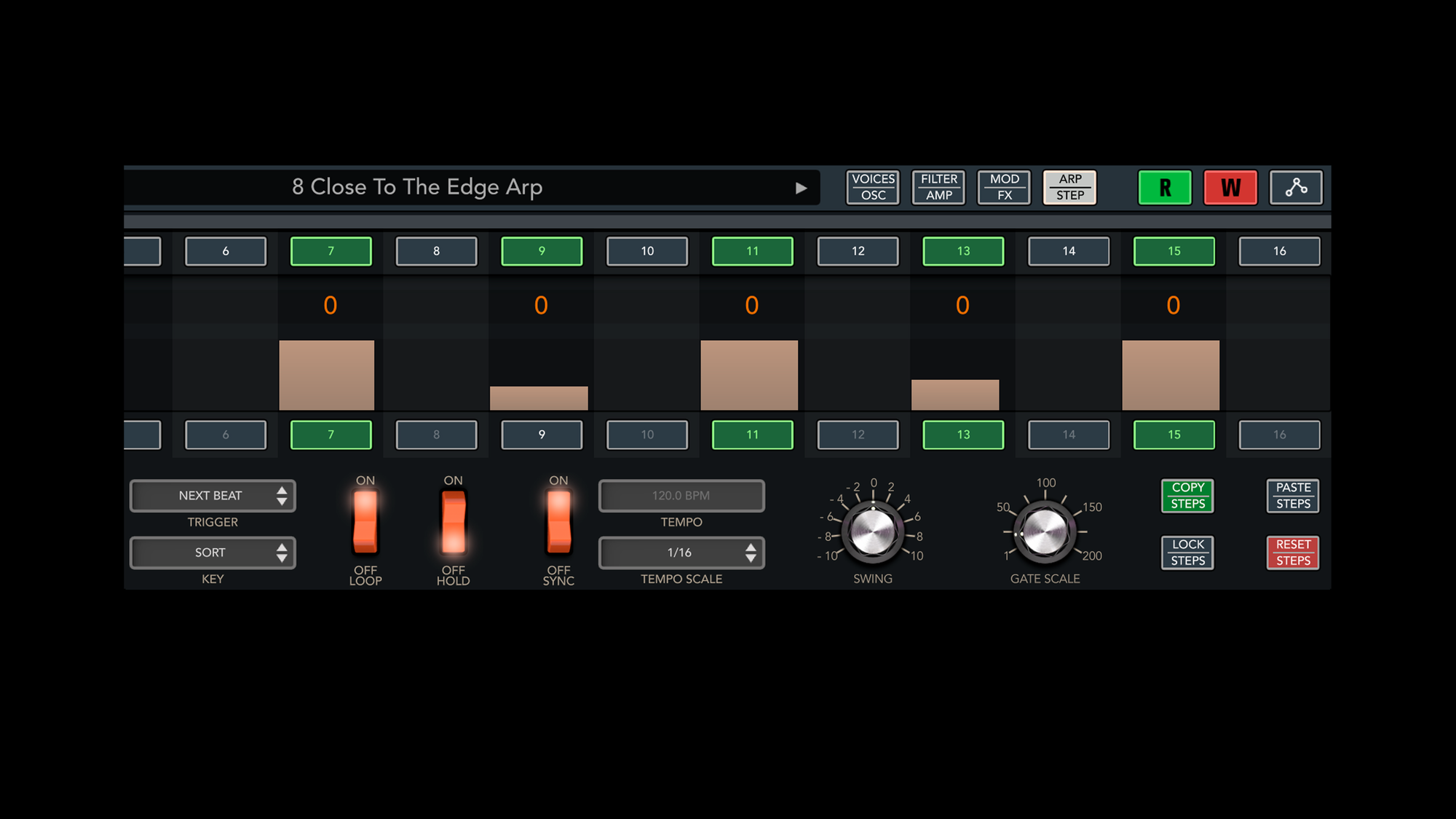Open the 1/16 tempo scale dropdown
Image resolution: width=1456 pixels, height=819 pixels.
pyautogui.click(x=681, y=553)
